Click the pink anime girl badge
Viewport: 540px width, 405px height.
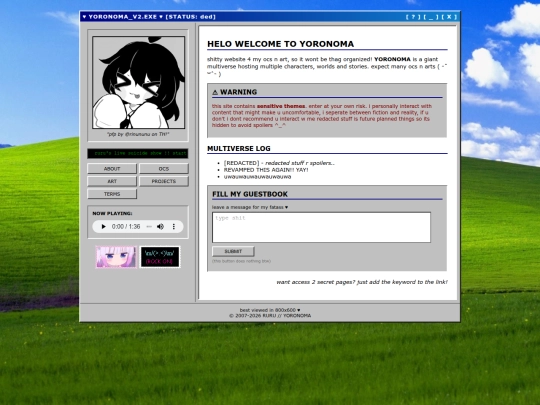point(116,257)
